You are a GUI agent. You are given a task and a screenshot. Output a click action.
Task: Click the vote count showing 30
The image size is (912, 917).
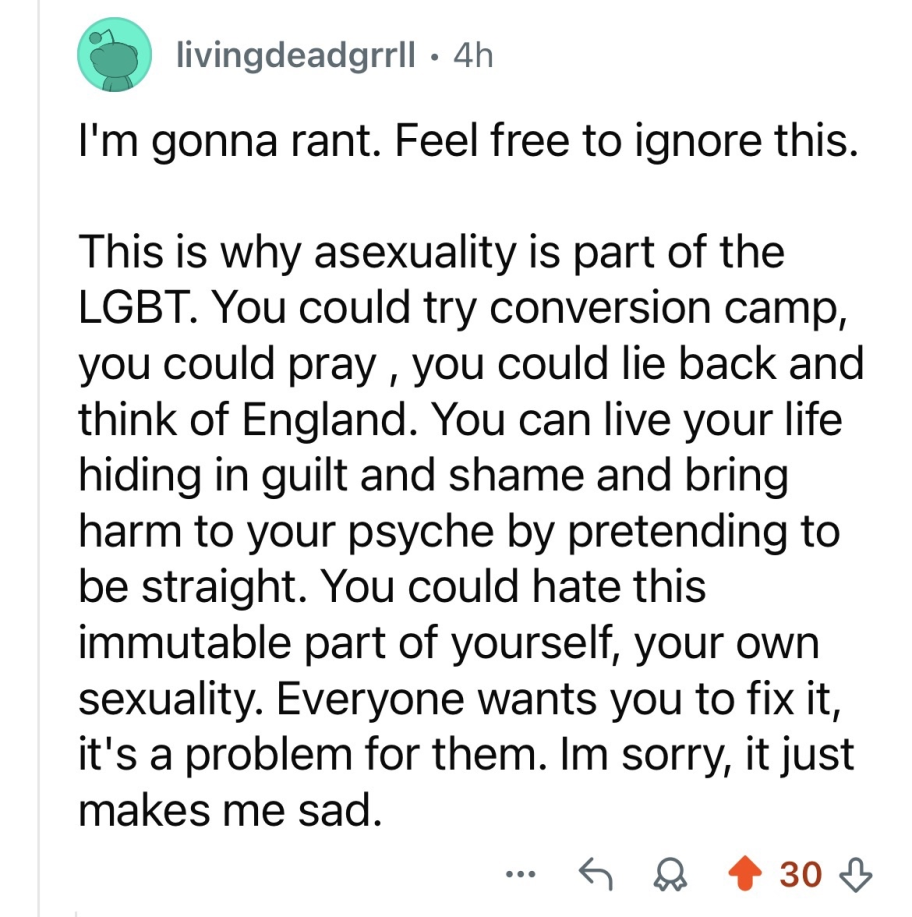pyautogui.click(x=800, y=873)
